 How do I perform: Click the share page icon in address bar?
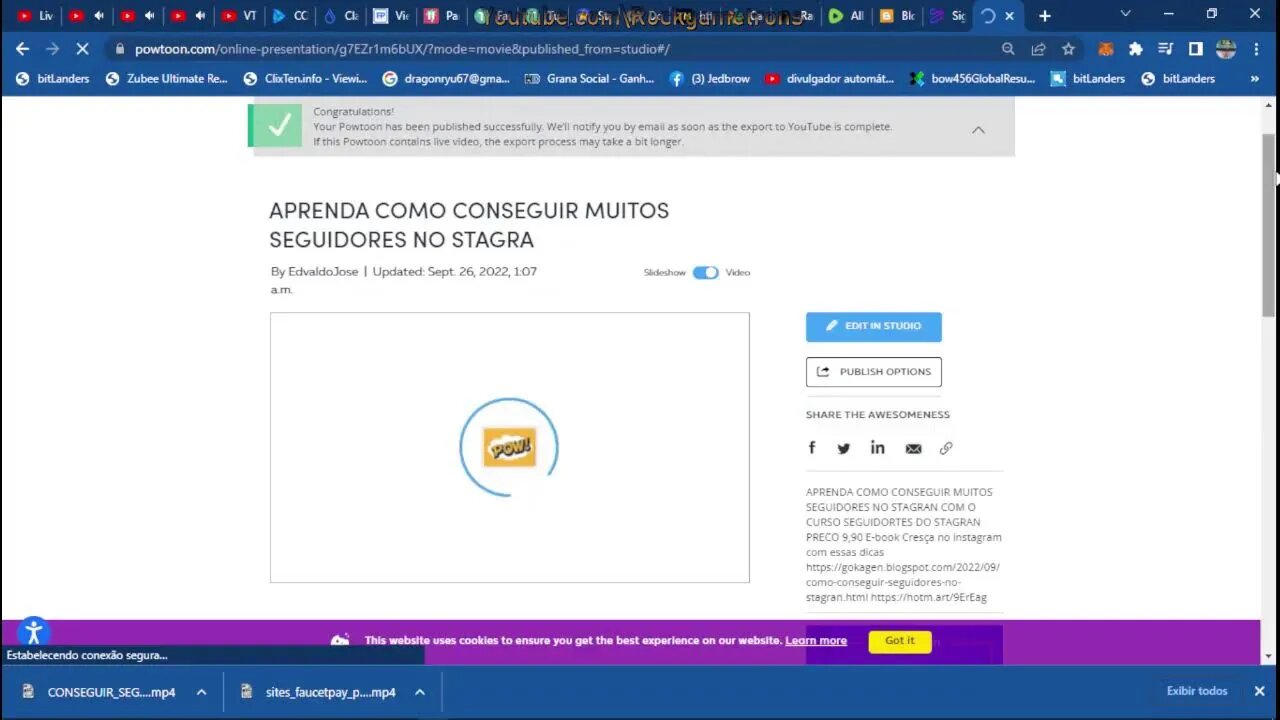tap(1038, 49)
